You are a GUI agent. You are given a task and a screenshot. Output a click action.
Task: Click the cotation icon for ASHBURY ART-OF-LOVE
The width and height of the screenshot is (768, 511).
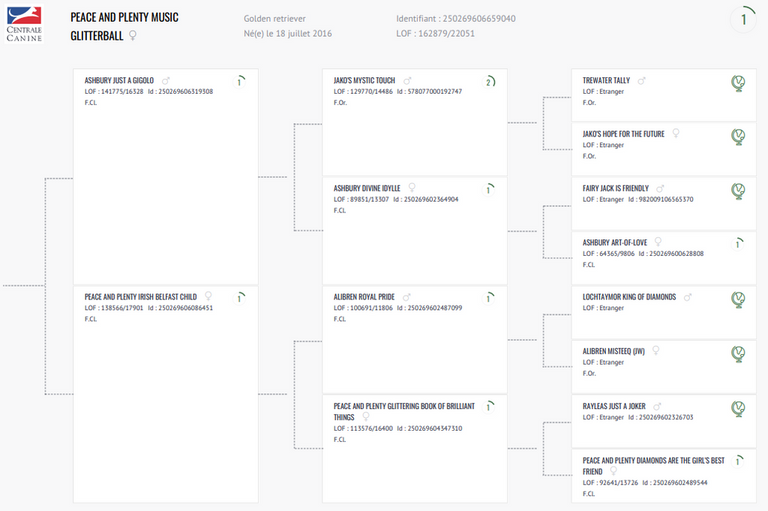738,243
